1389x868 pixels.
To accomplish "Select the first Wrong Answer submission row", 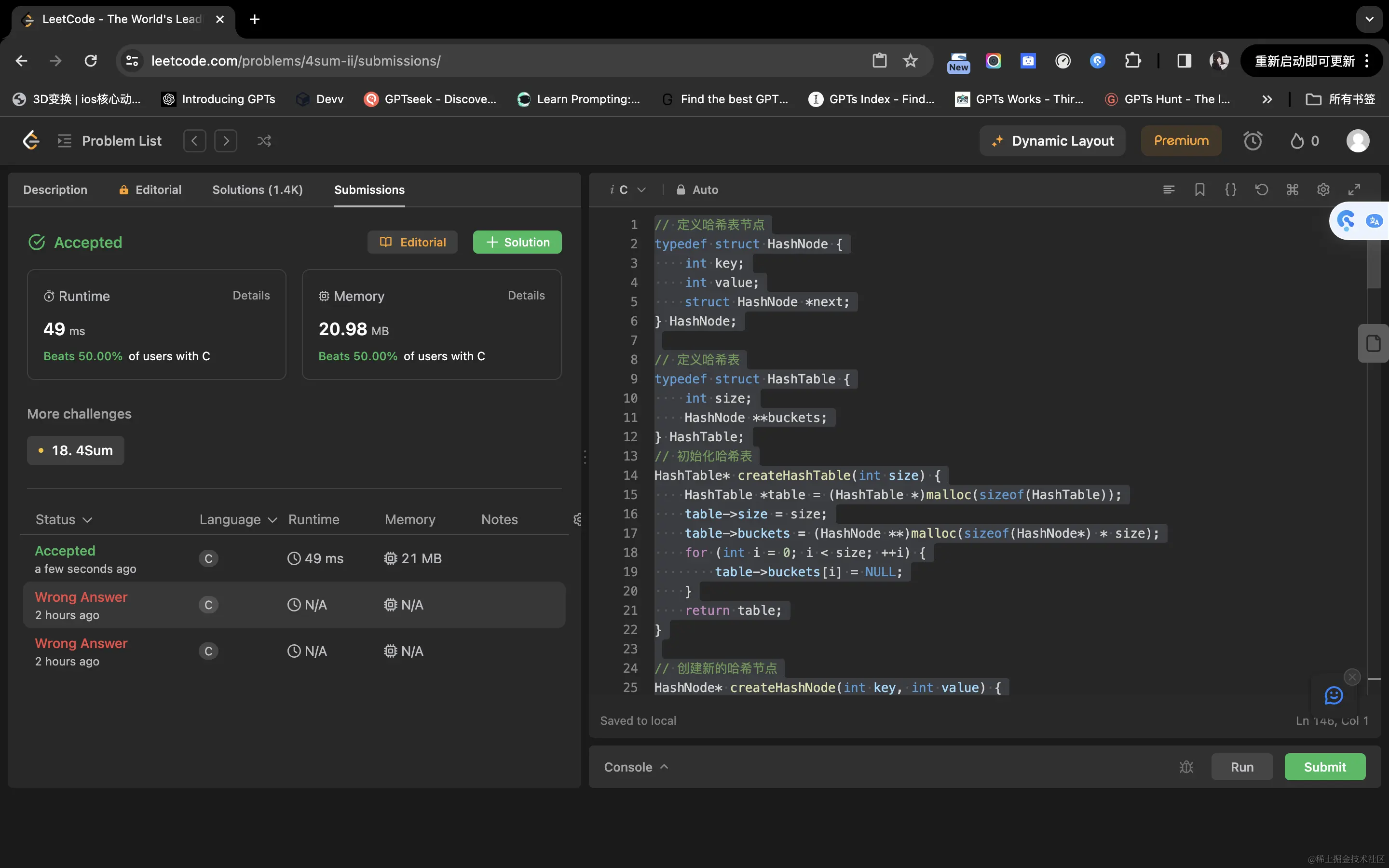I will [294, 605].
